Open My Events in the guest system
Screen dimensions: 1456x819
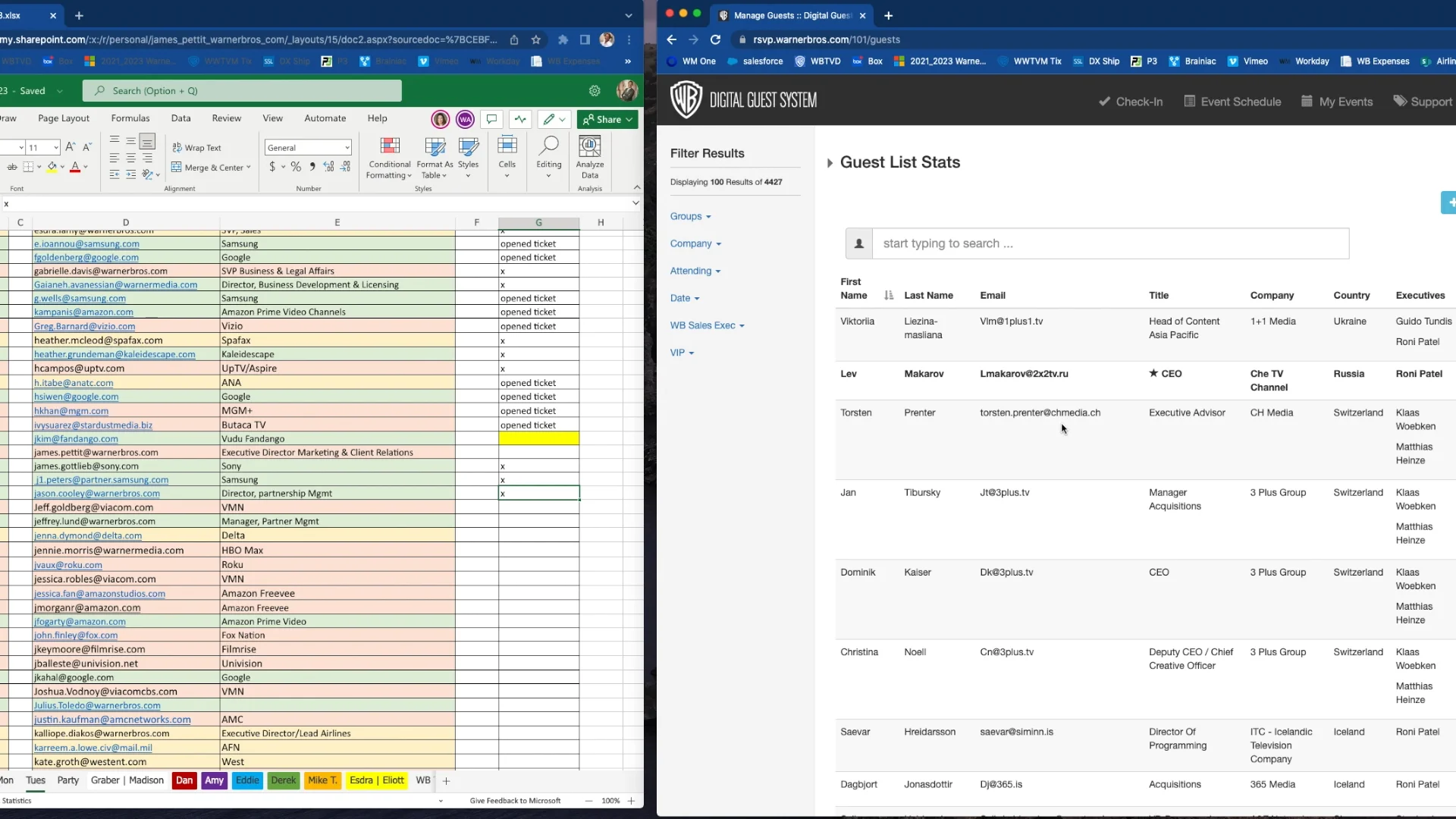pos(1336,101)
